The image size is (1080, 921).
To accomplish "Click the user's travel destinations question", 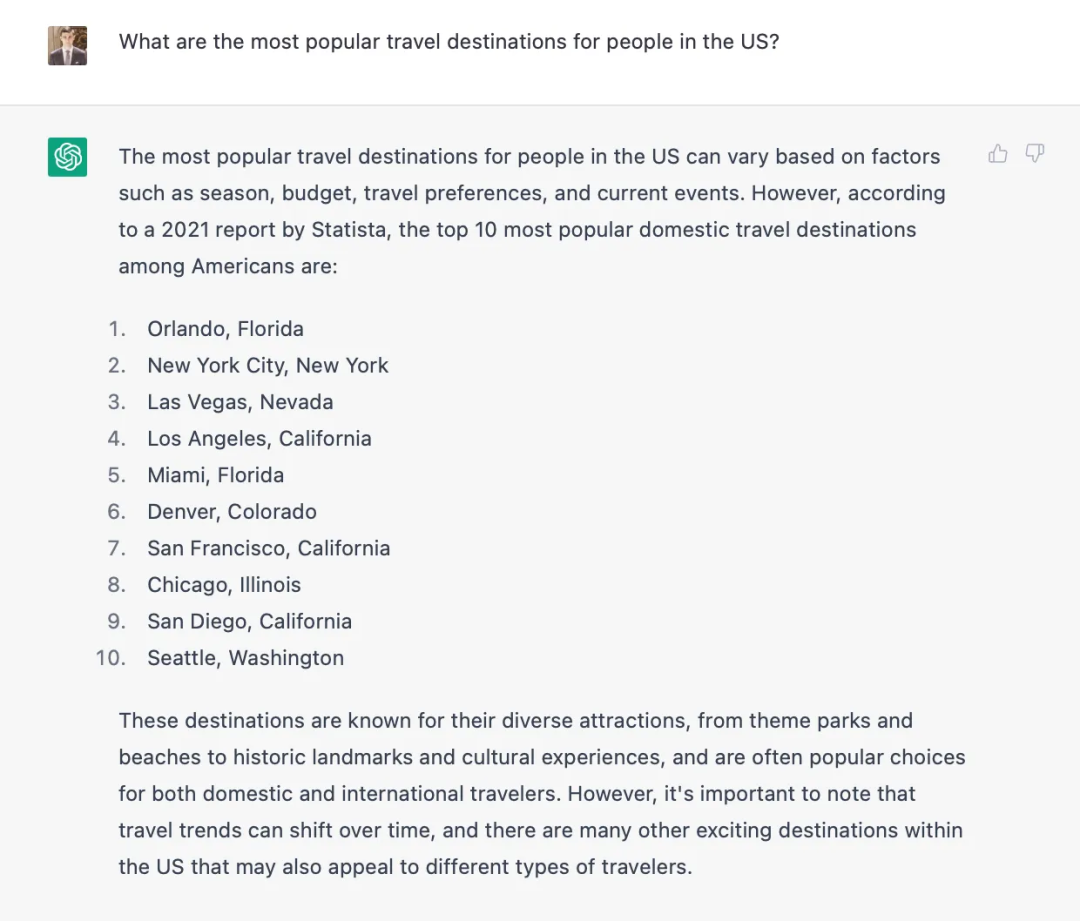I will pyautogui.click(x=448, y=42).
